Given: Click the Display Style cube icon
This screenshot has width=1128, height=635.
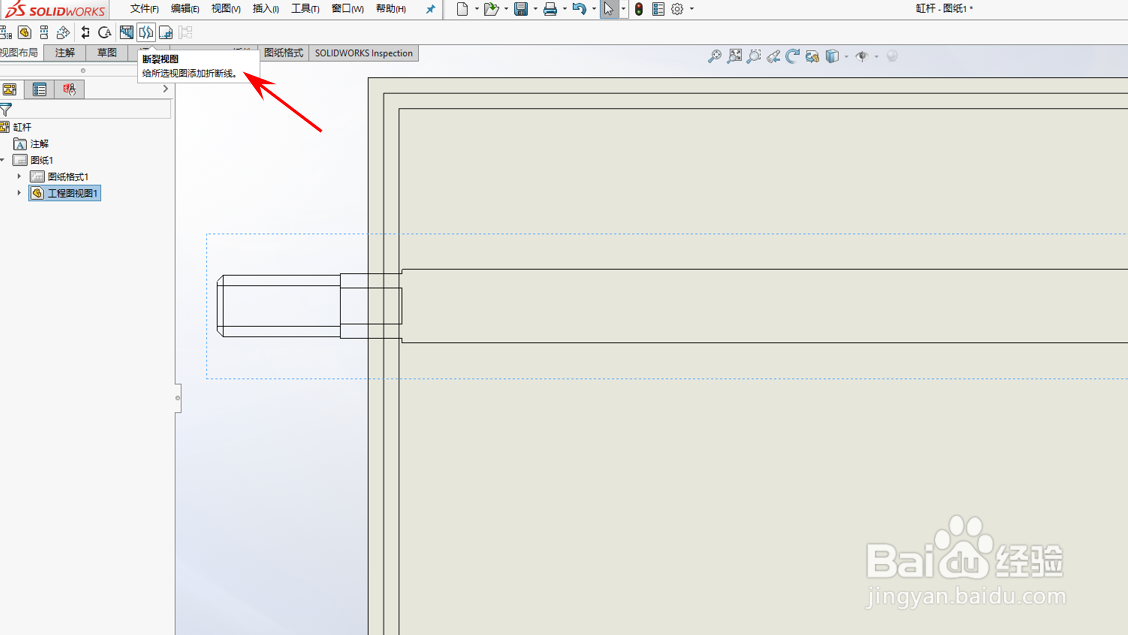Looking at the screenshot, I should tap(832, 56).
